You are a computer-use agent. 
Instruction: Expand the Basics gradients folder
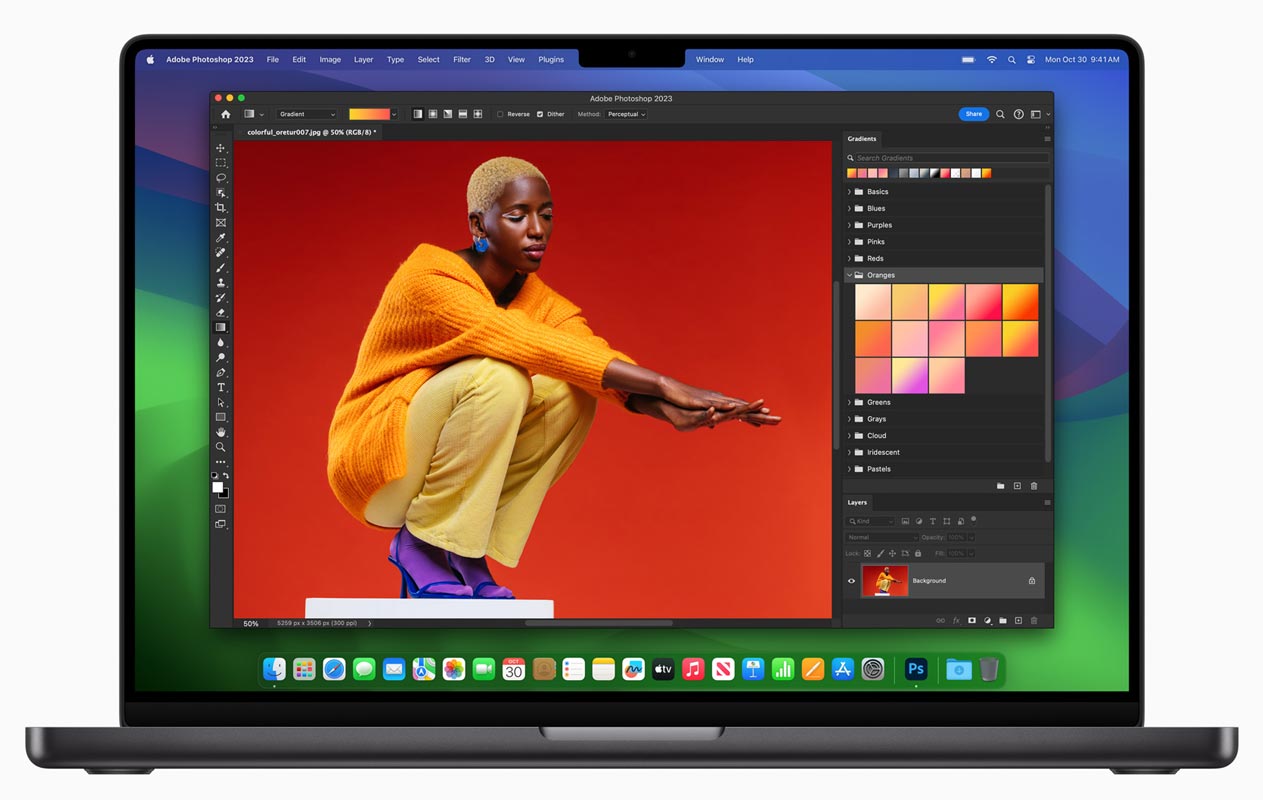pos(849,192)
